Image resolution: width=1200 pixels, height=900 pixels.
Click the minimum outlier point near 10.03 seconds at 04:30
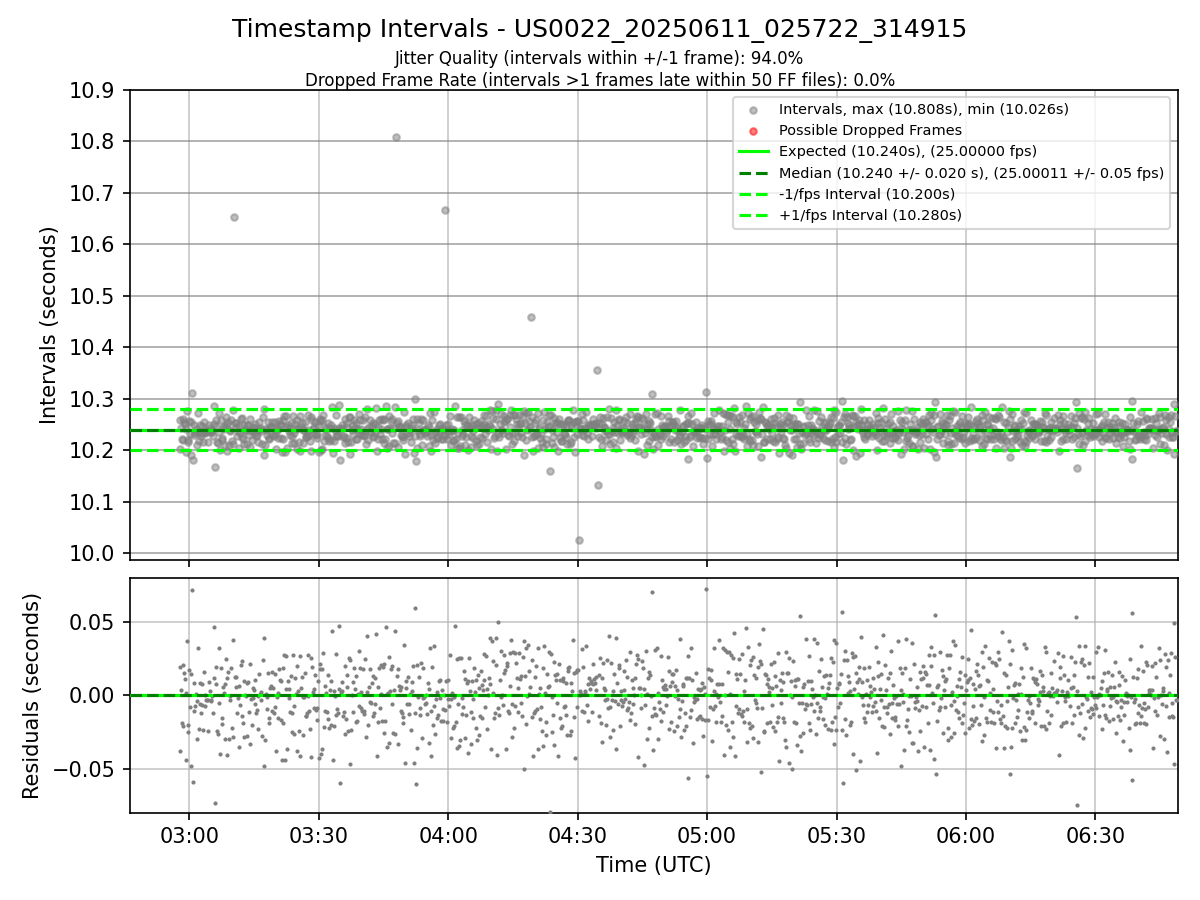[x=579, y=540]
